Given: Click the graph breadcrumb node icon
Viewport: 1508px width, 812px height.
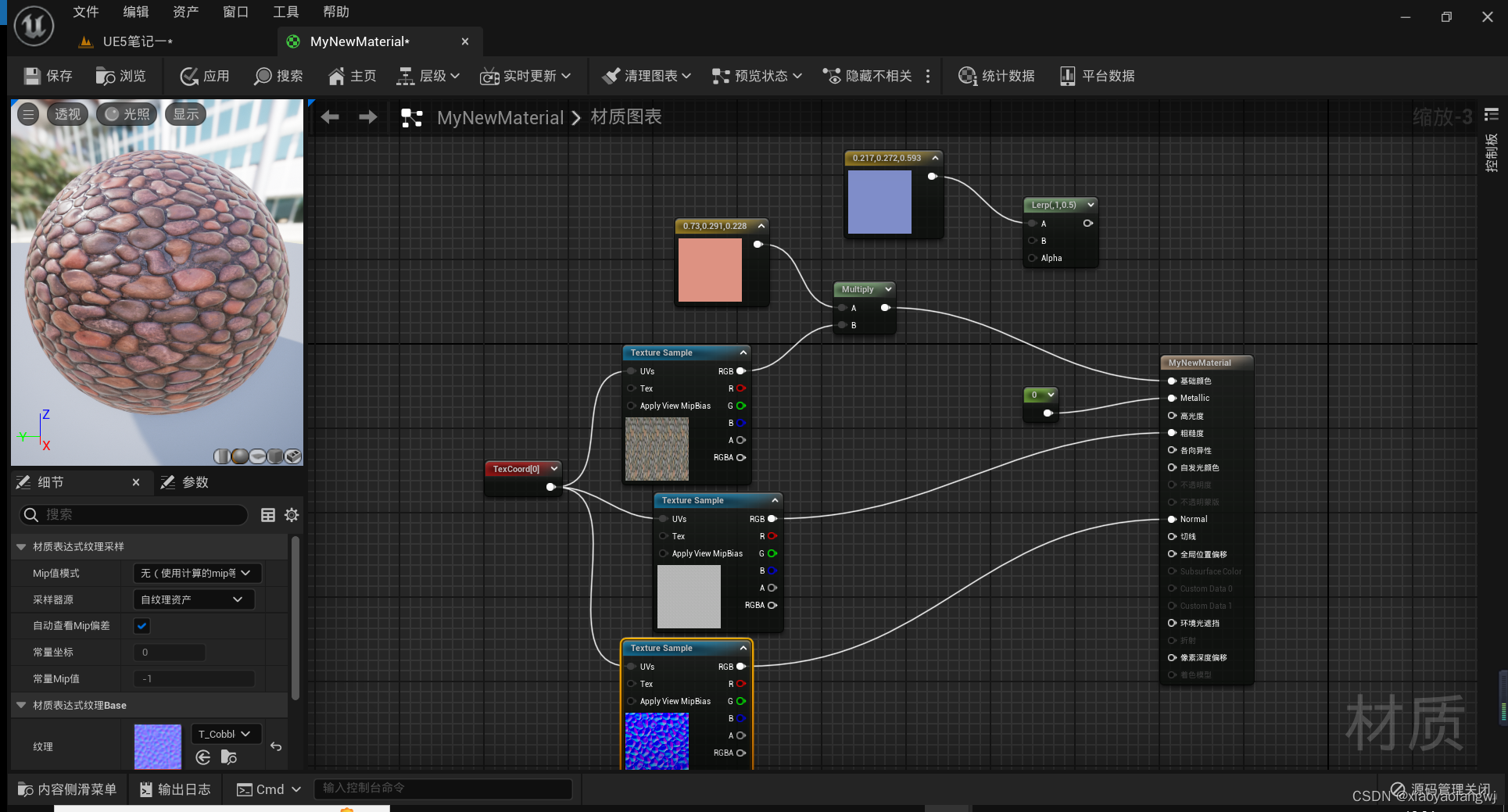Looking at the screenshot, I should 412,117.
